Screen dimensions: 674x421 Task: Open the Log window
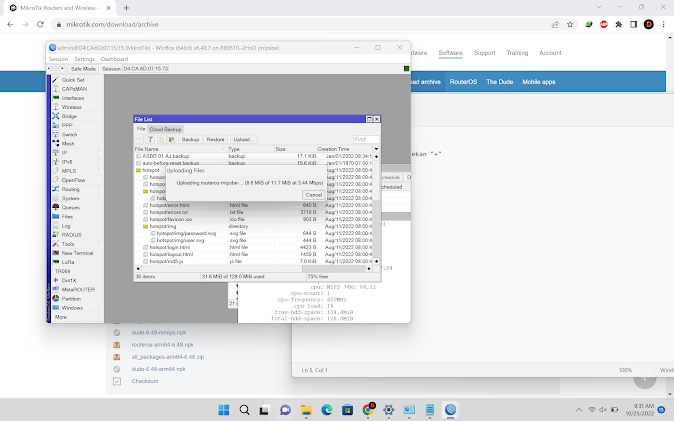click(x=66, y=225)
